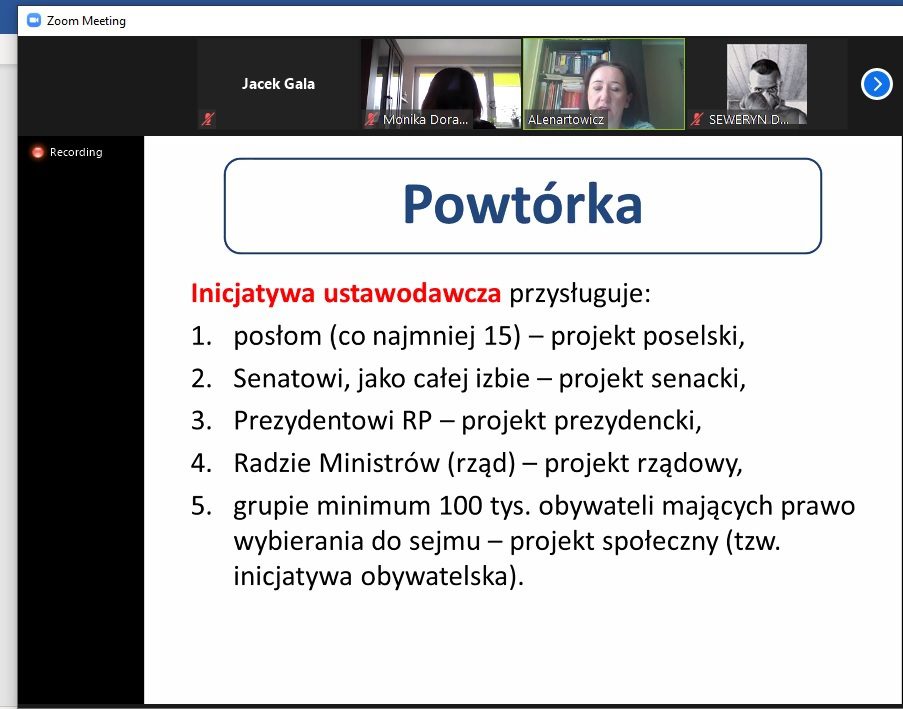The image size is (903, 709).
Task: Click Jacek Gala's muted microphone icon
Action: tap(207, 119)
